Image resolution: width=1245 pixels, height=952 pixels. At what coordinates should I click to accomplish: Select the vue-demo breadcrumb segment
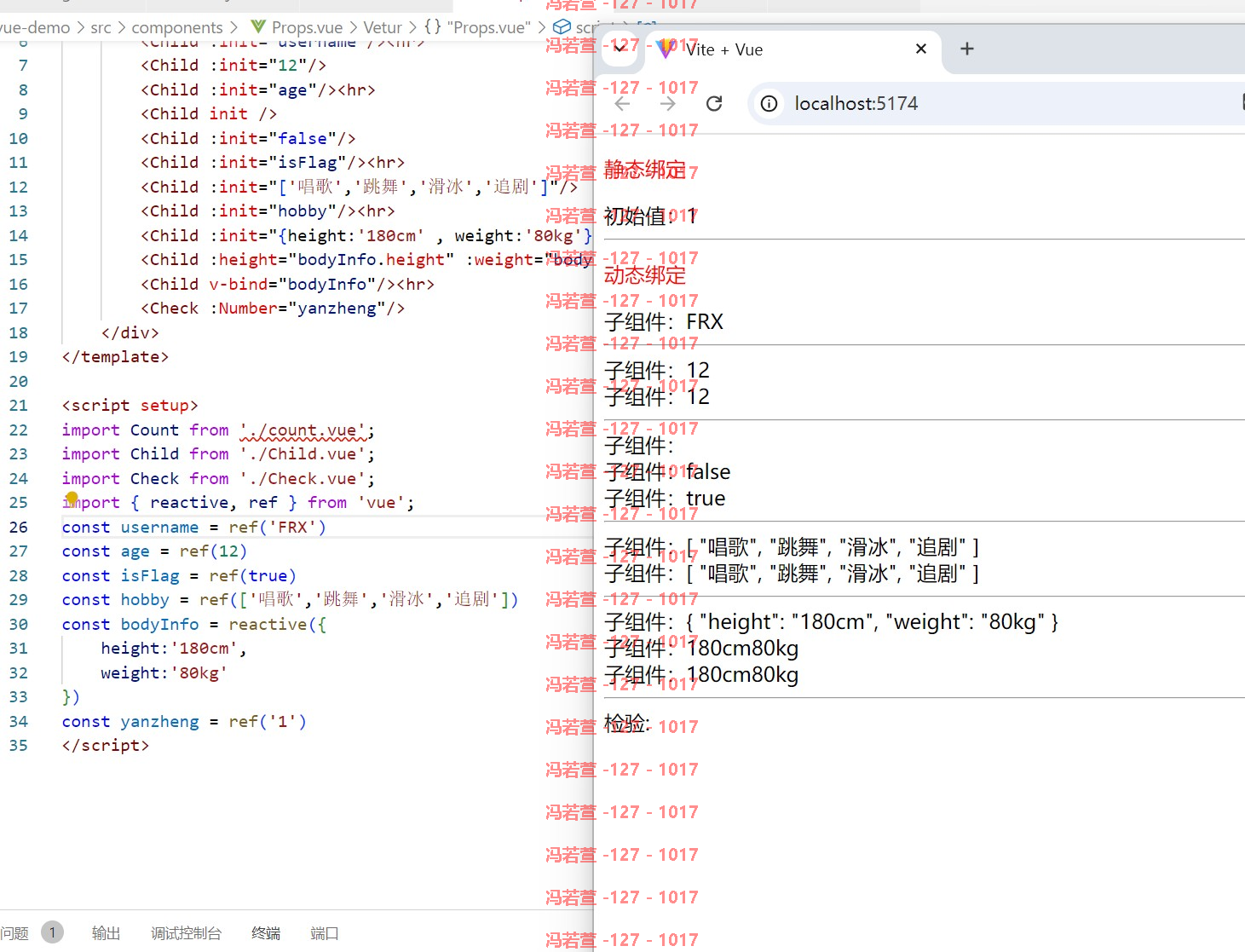coord(34,27)
